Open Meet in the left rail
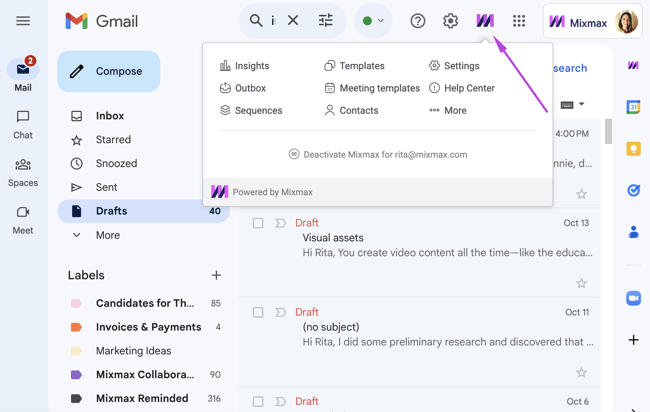The width and height of the screenshot is (650, 412). (x=23, y=220)
